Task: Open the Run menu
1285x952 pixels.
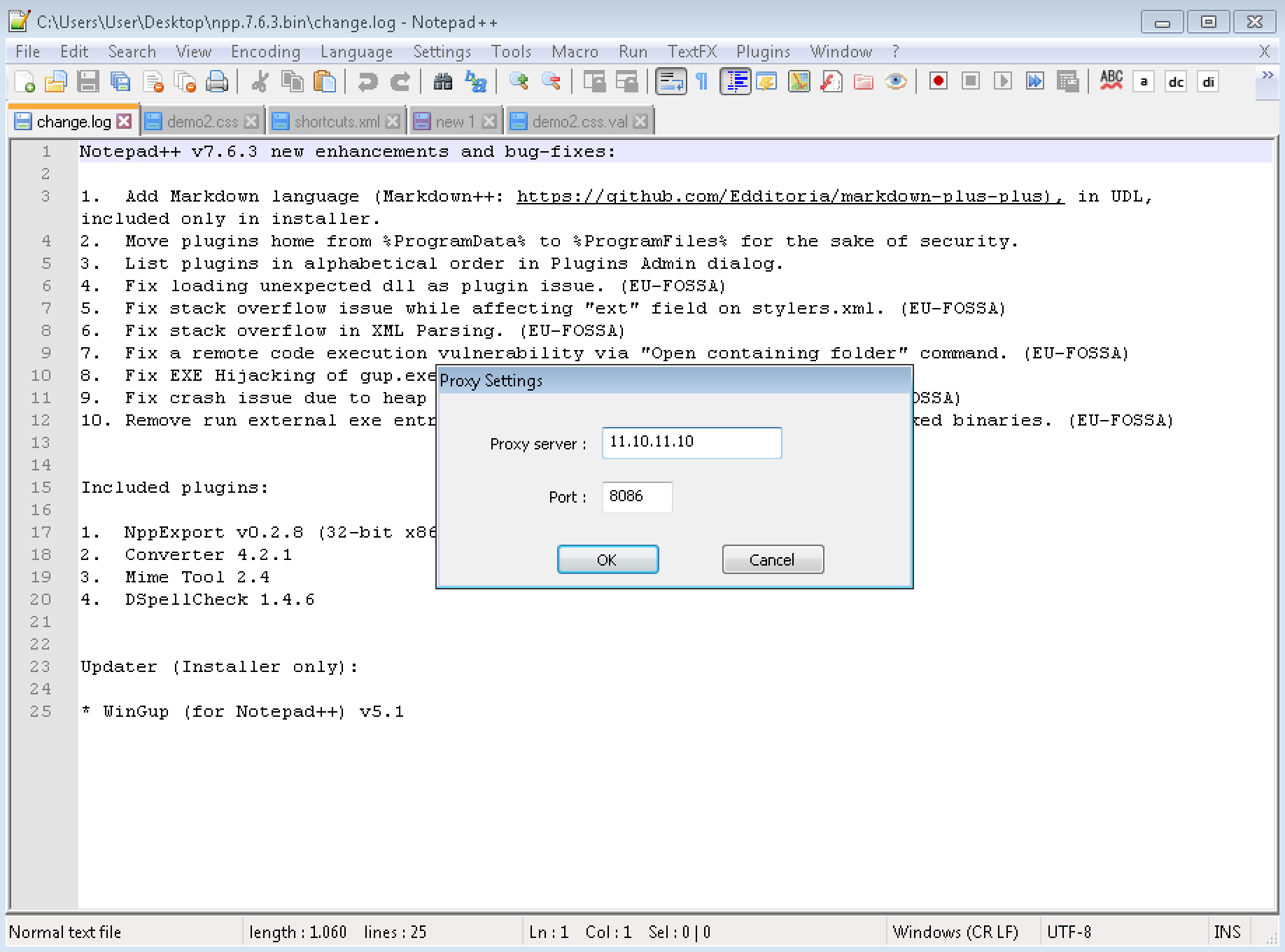Action: click(633, 52)
